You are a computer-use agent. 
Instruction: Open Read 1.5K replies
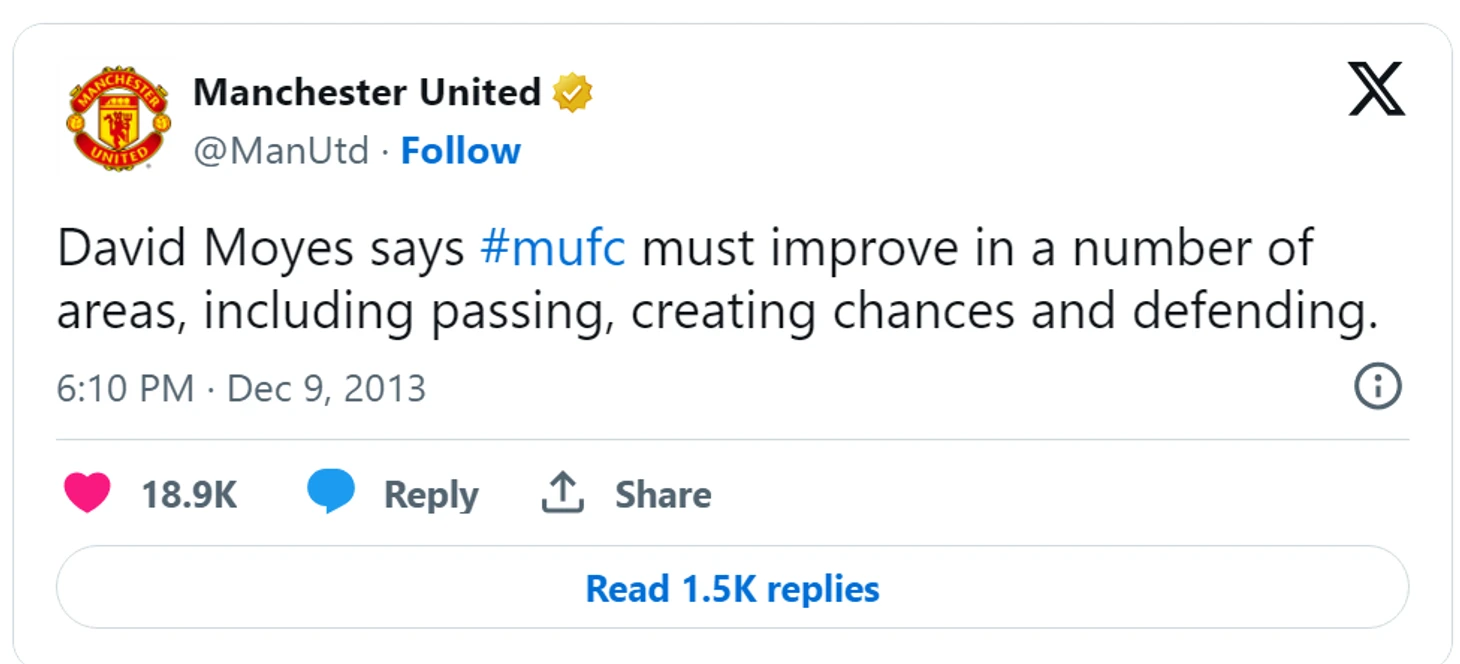point(732,588)
